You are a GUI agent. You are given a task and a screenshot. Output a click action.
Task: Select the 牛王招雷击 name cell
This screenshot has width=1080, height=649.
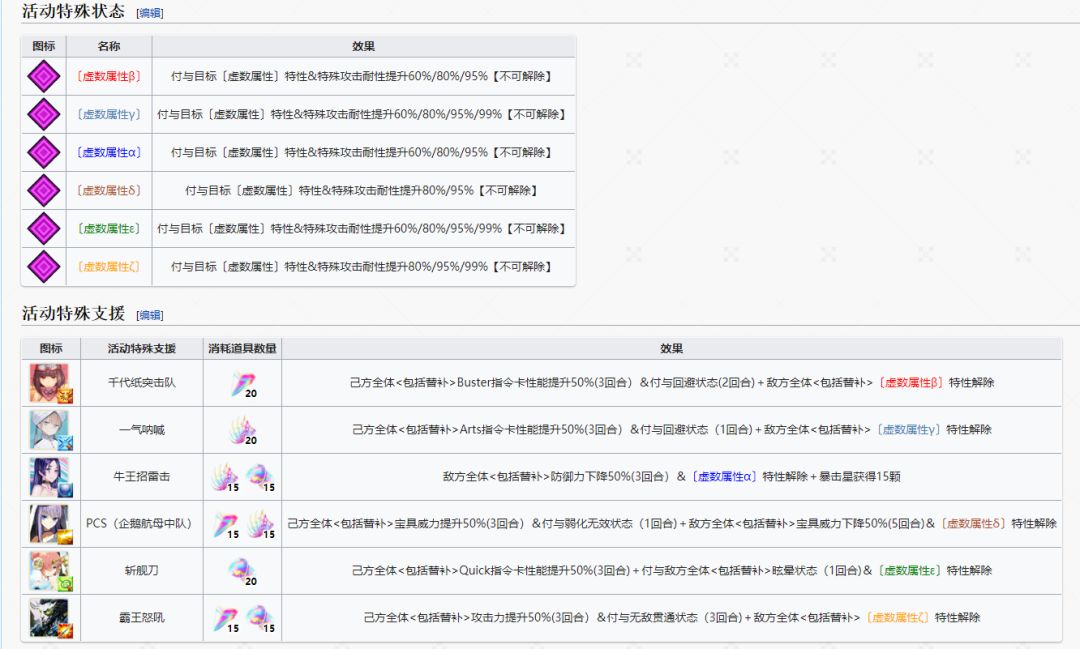pyautogui.click(x=142, y=476)
